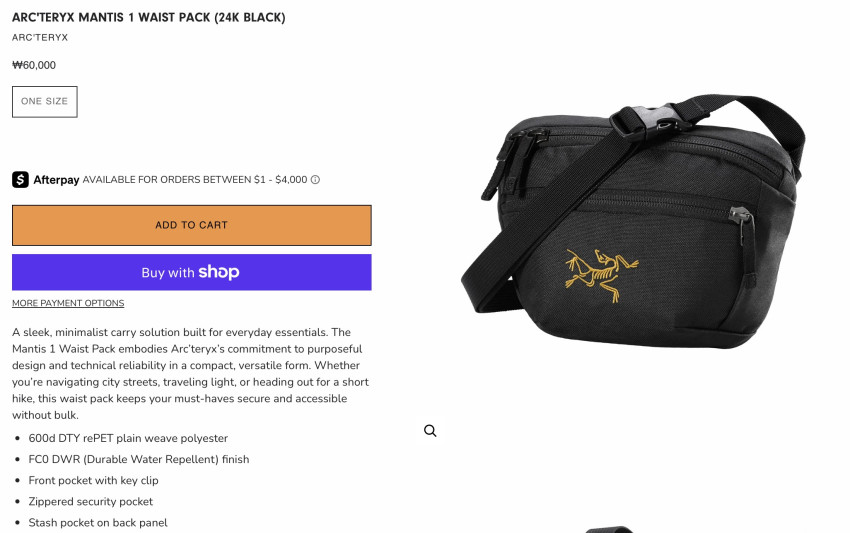View the next product image peeking at bottom
Image resolution: width=850 pixels, height=533 pixels.
coord(610,529)
